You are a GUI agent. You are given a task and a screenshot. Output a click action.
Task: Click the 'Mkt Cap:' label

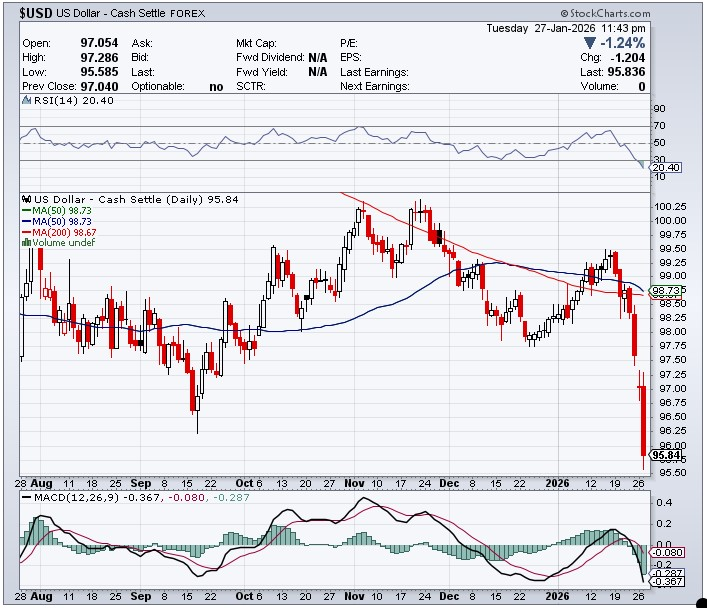click(256, 43)
